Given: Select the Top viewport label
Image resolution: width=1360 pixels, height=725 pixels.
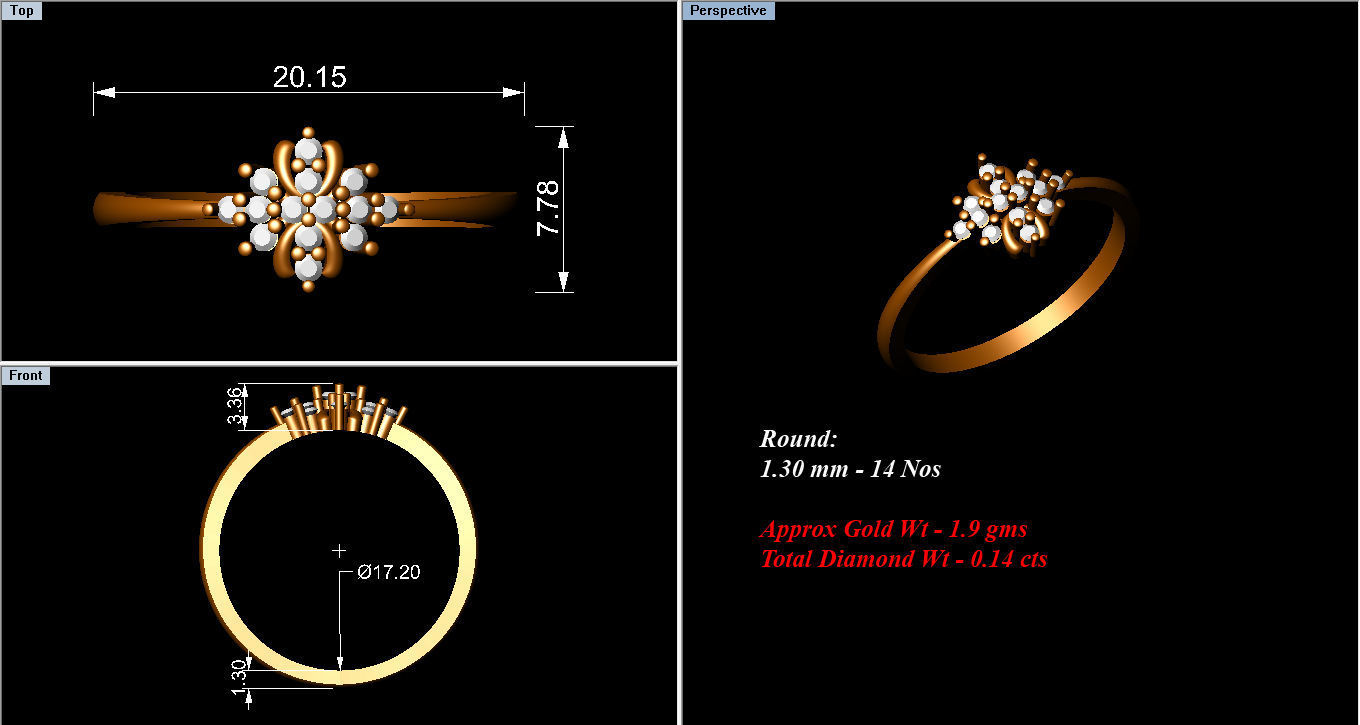Looking at the screenshot, I should click(22, 11).
